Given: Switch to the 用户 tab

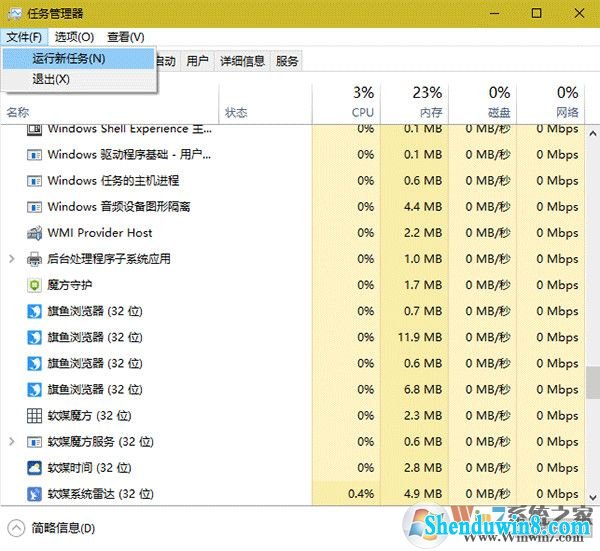Looking at the screenshot, I should [197, 61].
